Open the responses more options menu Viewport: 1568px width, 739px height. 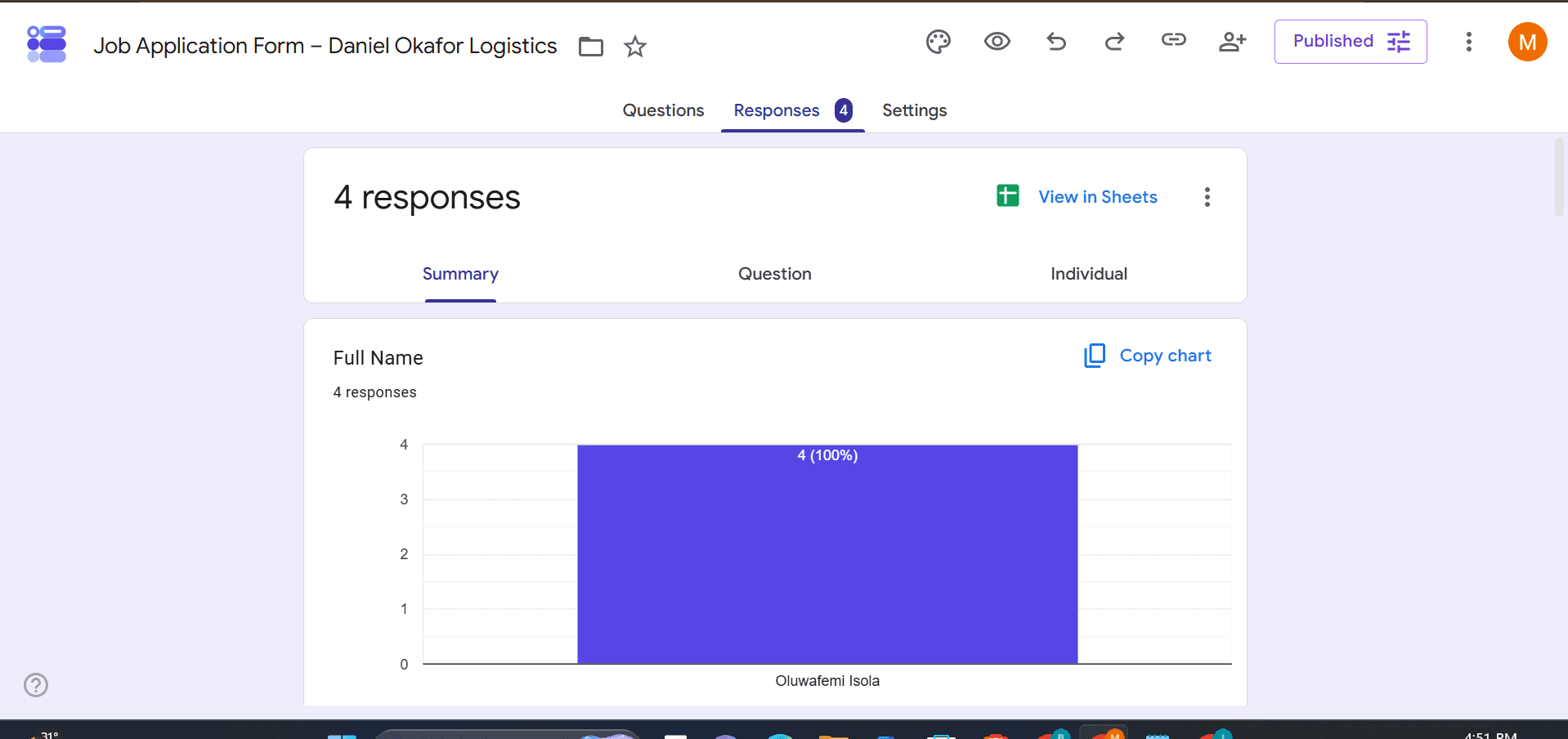[x=1207, y=197]
